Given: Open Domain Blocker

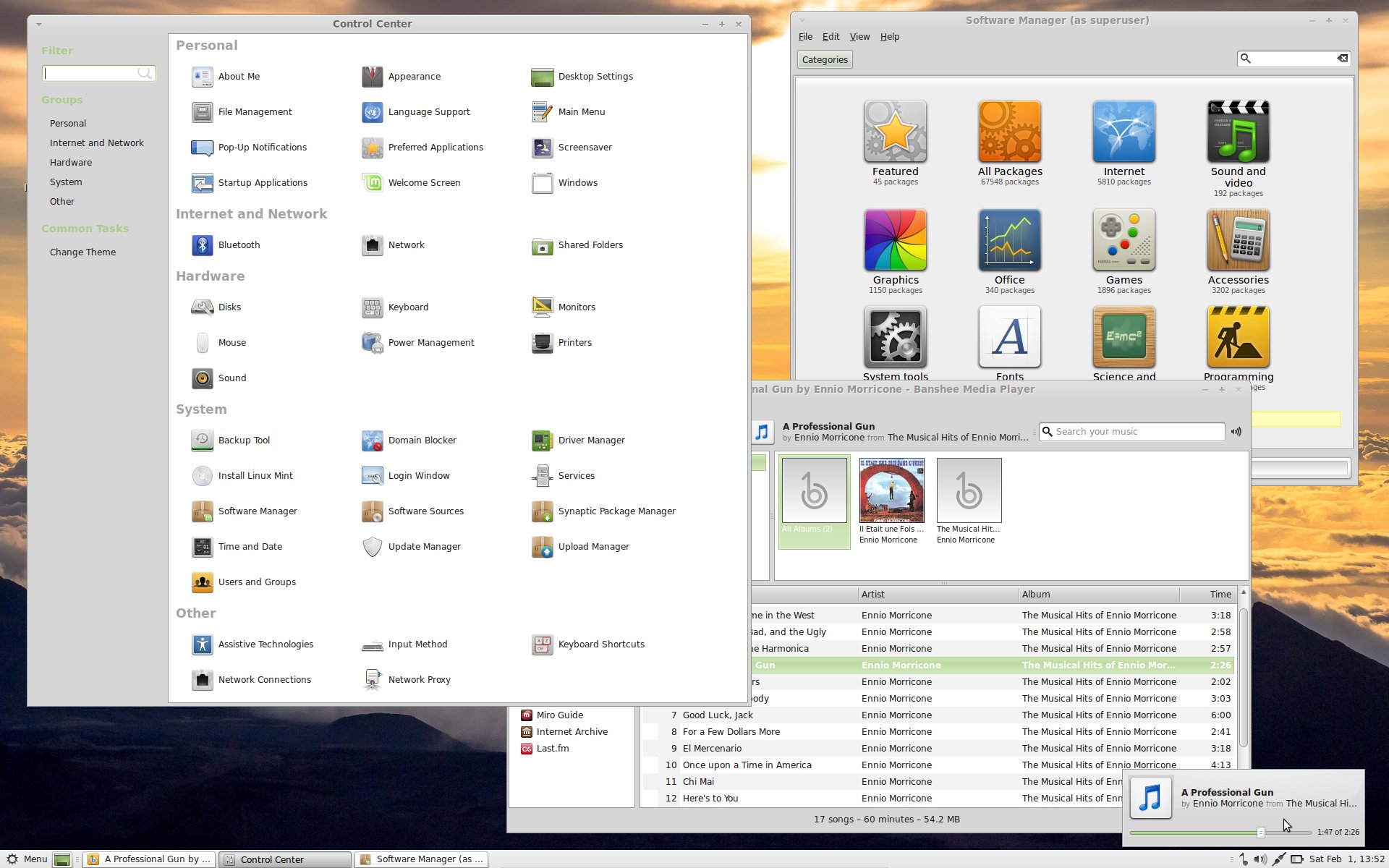Looking at the screenshot, I should (409, 440).
